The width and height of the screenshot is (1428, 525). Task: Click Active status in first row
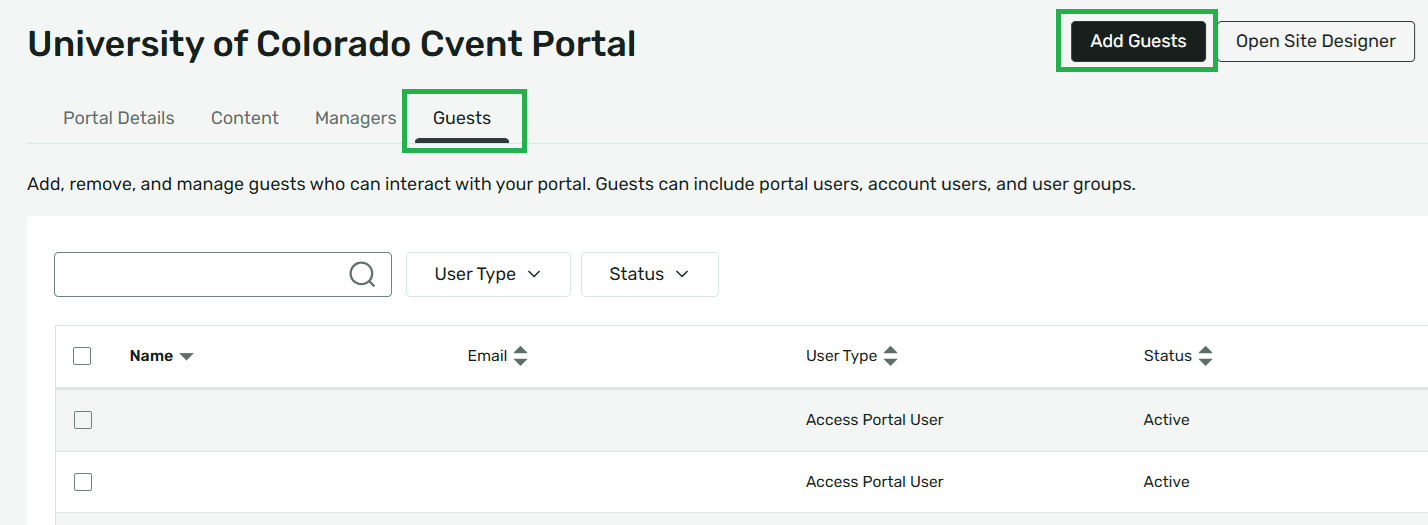1166,420
